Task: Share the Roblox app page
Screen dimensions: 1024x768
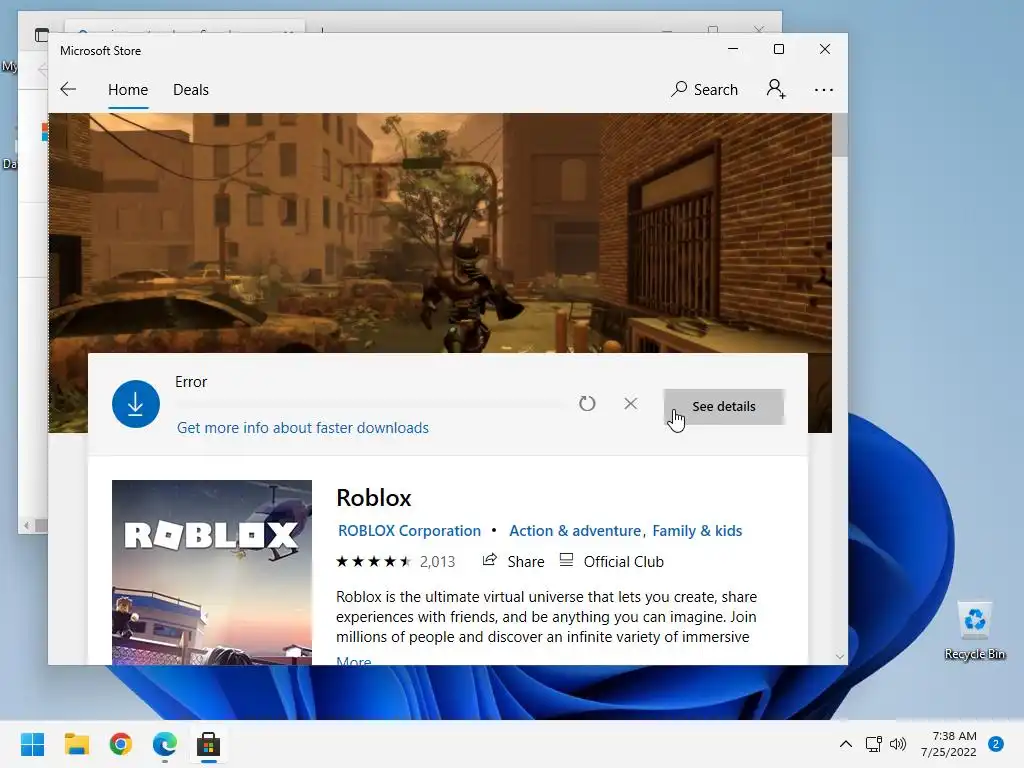Action: 513,561
